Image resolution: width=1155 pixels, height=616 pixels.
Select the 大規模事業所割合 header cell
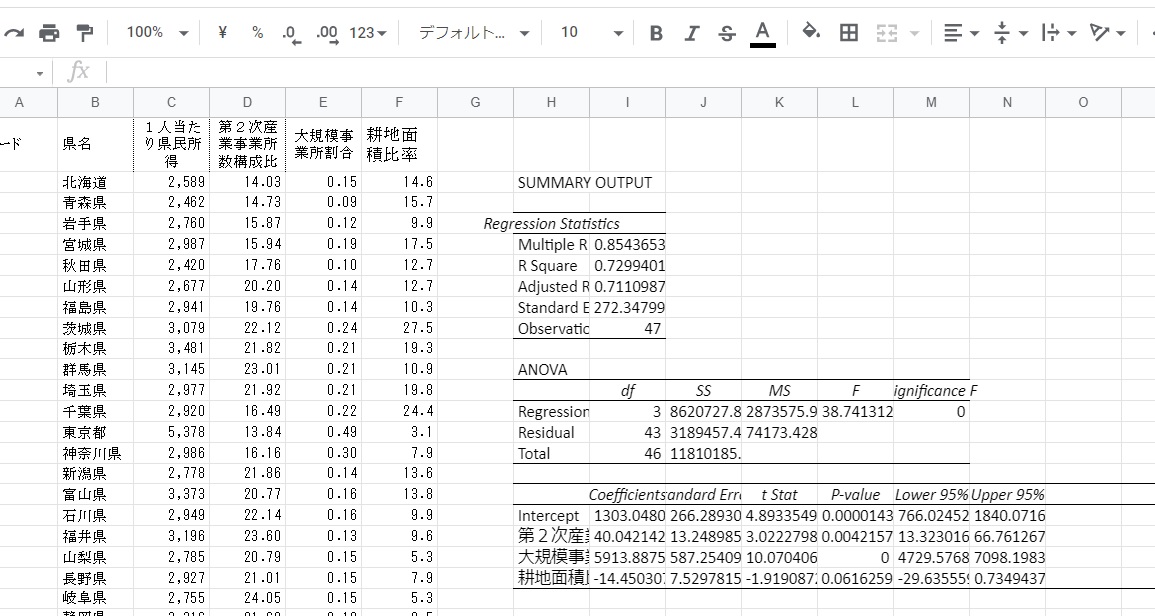[323, 144]
